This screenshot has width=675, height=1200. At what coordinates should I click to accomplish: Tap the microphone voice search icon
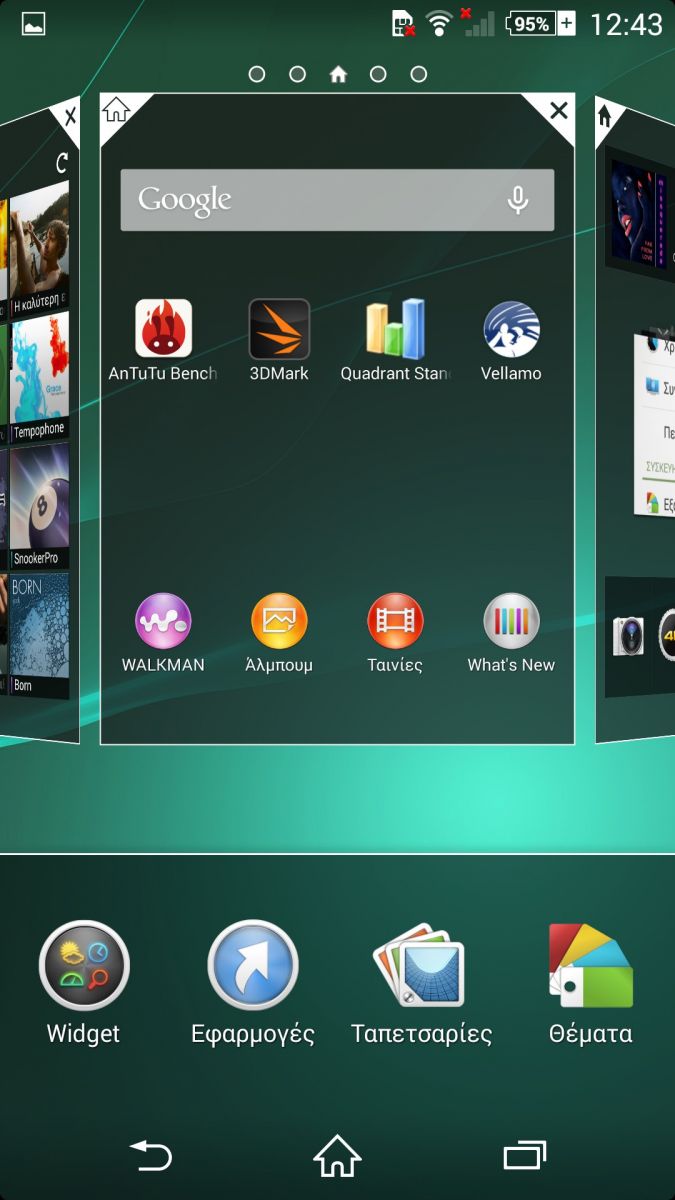(517, 200)
